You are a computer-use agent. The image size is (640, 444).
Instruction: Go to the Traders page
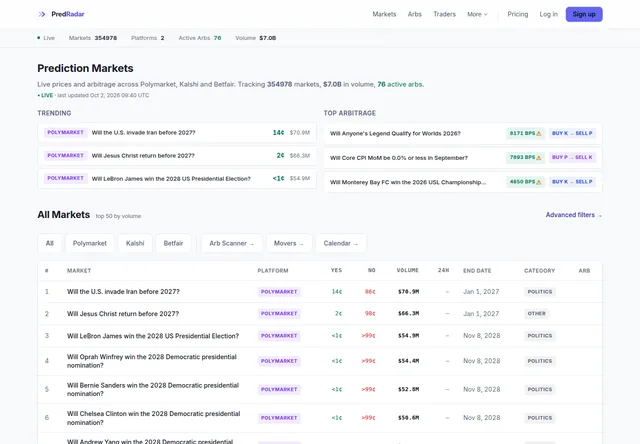[x=444, y=14]
